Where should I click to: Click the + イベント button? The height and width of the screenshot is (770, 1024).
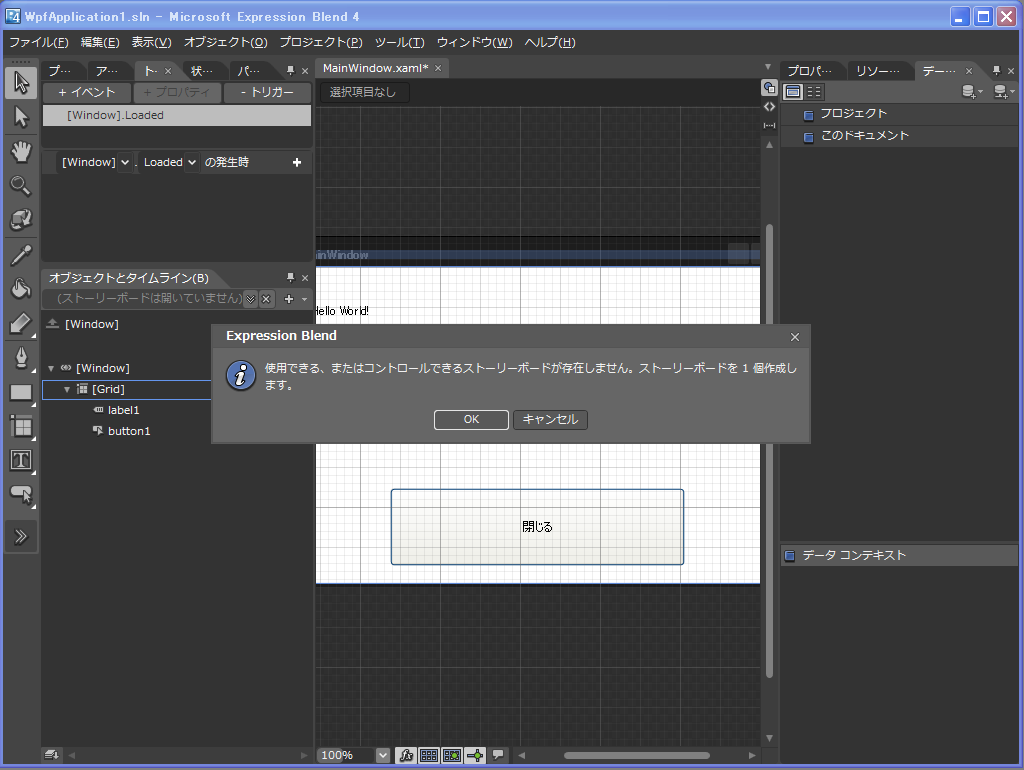[x=87, y=92]
